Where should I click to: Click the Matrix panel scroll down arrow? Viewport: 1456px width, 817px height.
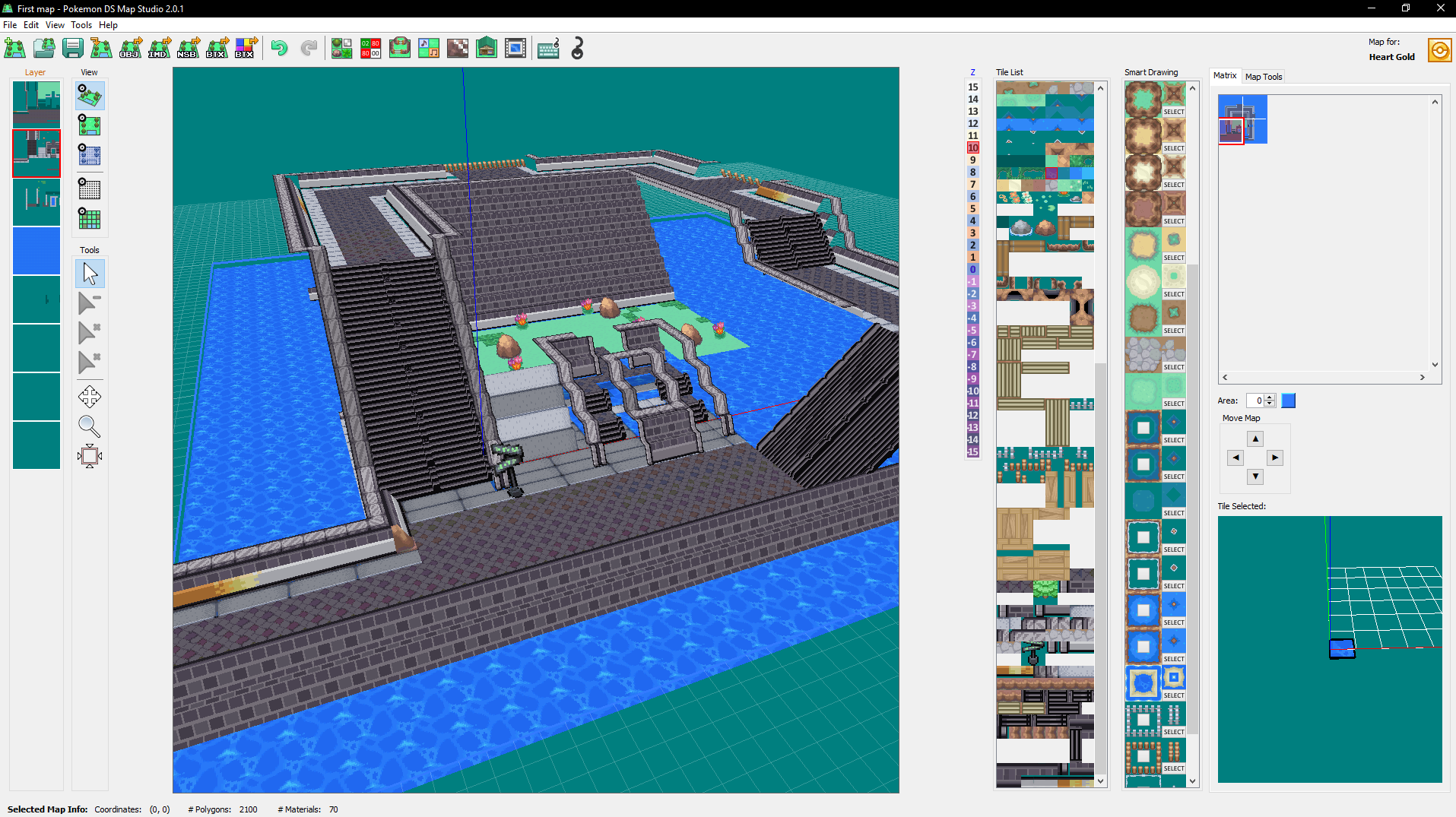pyautogui.click(x=1435, y=364)
